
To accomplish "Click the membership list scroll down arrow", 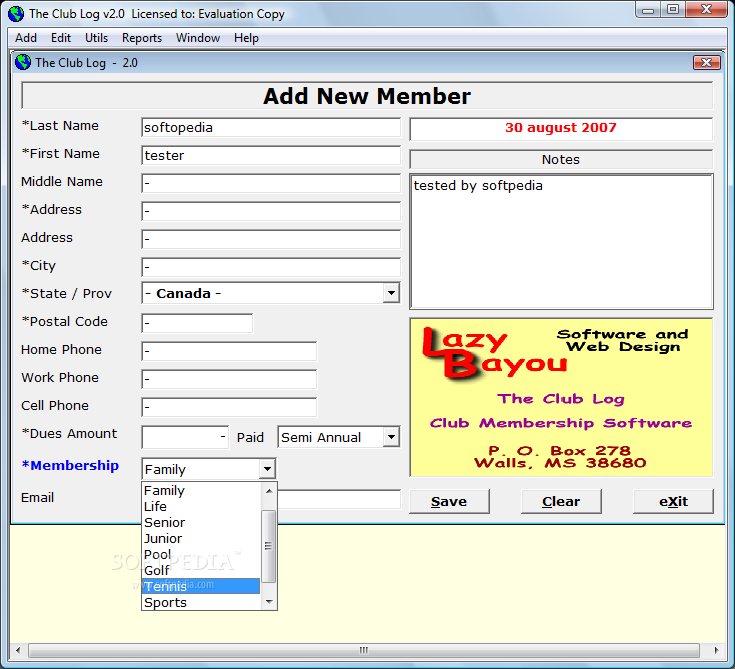I will point(269,601).
